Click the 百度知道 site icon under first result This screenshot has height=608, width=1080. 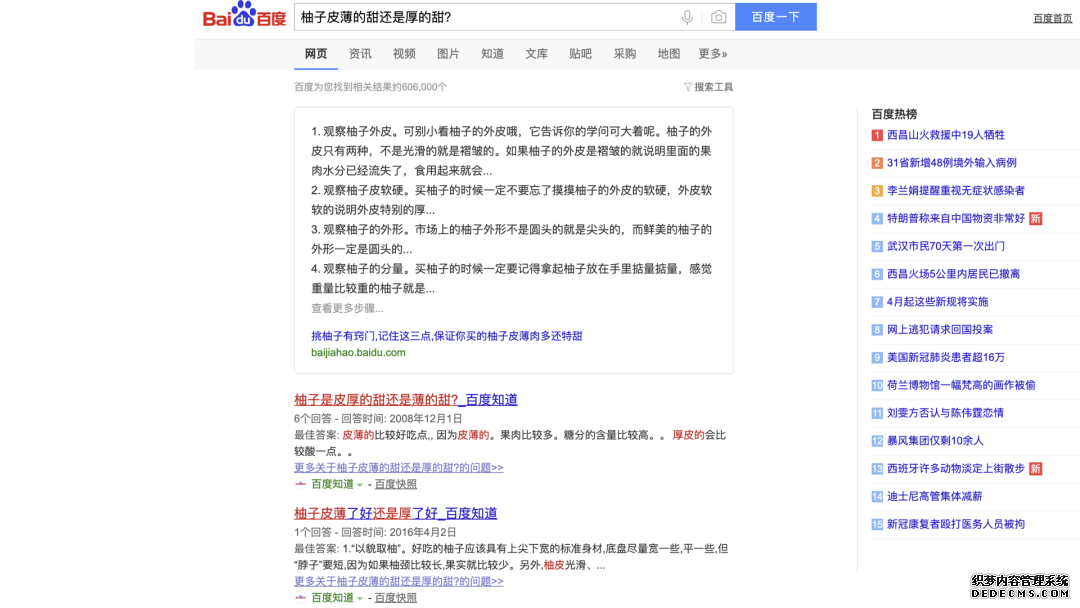click(x=299, y=483)
